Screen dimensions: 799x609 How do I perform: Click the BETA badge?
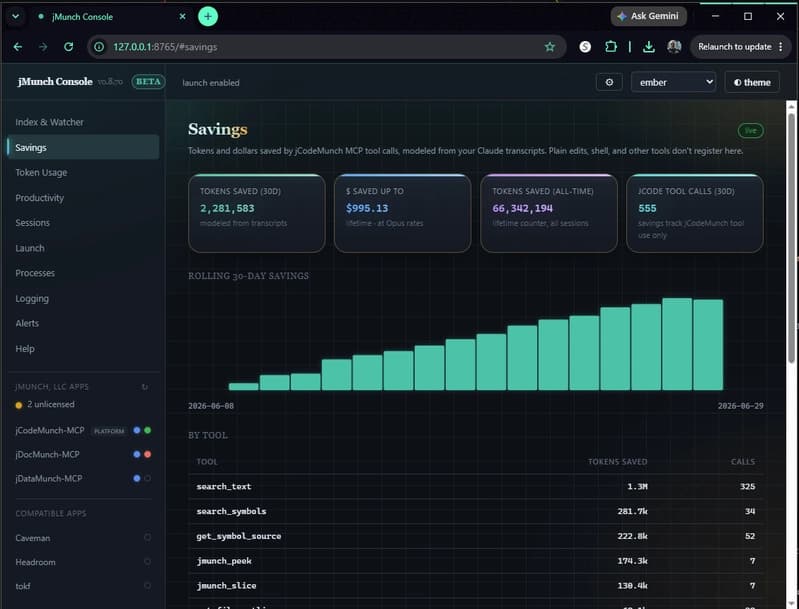[x=148, y=82]
